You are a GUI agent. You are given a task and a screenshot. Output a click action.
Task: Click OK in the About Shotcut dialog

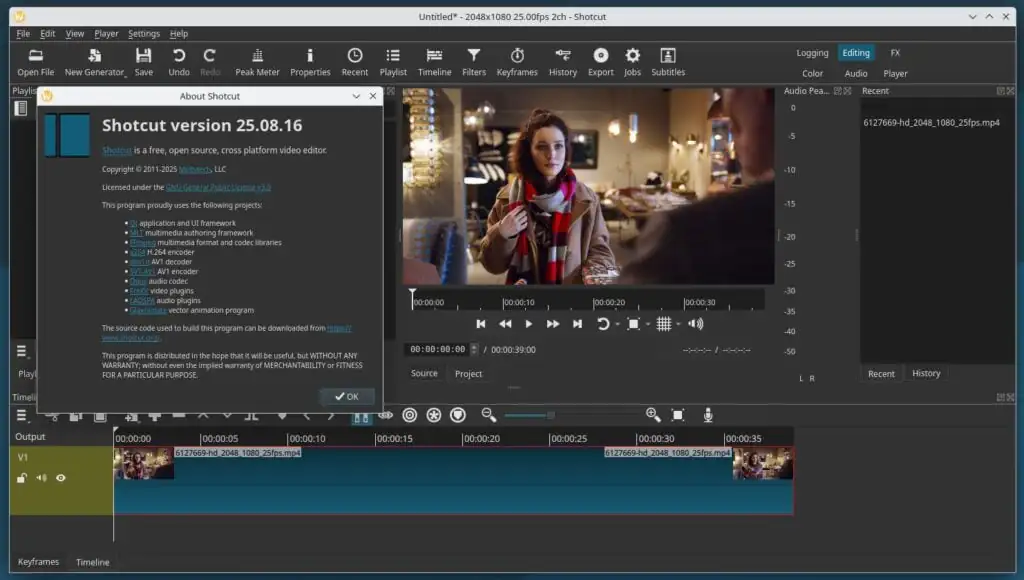click(x=347, y=397)
